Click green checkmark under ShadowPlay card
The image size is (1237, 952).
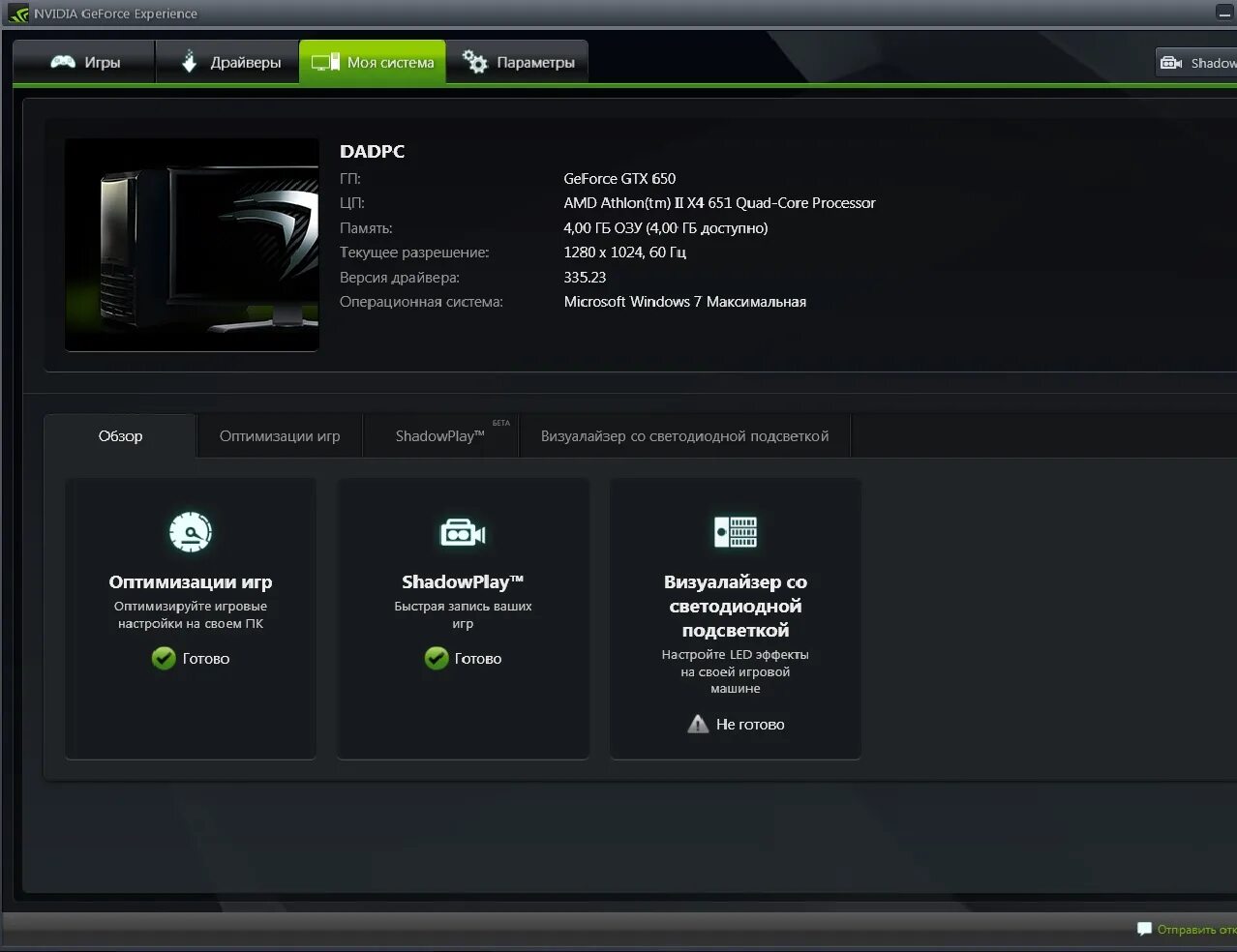click(437, 658)
